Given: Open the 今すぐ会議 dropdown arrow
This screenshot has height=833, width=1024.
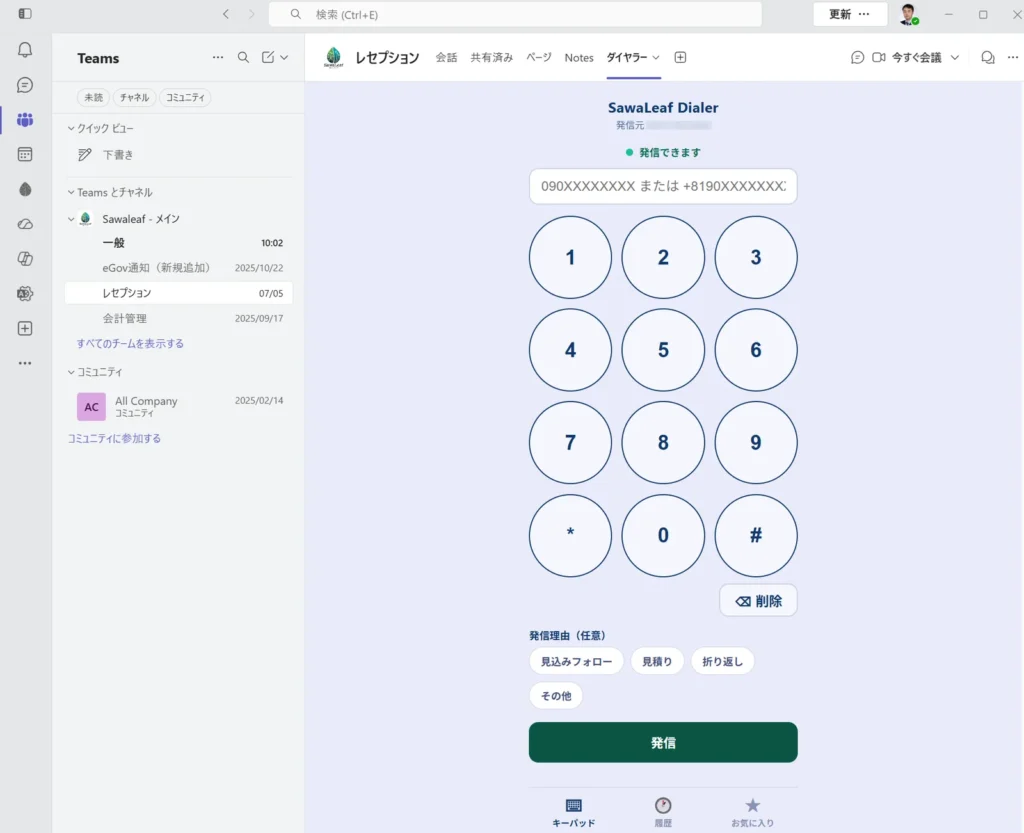Looking at the screenshot, I should click(955, 57).
